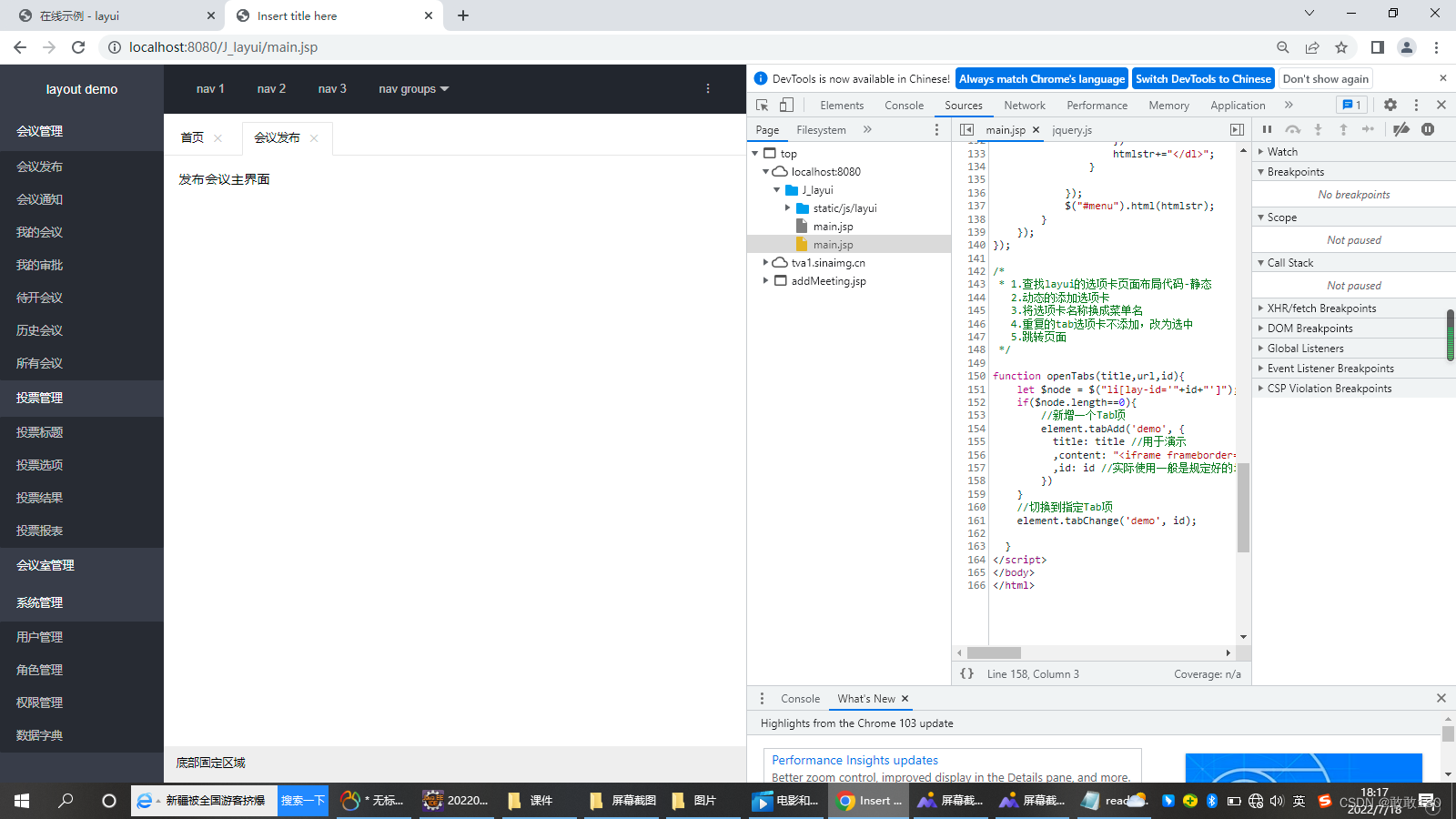Expand the static/js/layui folder
Image resolution: width=1456 pixels, height=819 pixels.
click(788, 207)
